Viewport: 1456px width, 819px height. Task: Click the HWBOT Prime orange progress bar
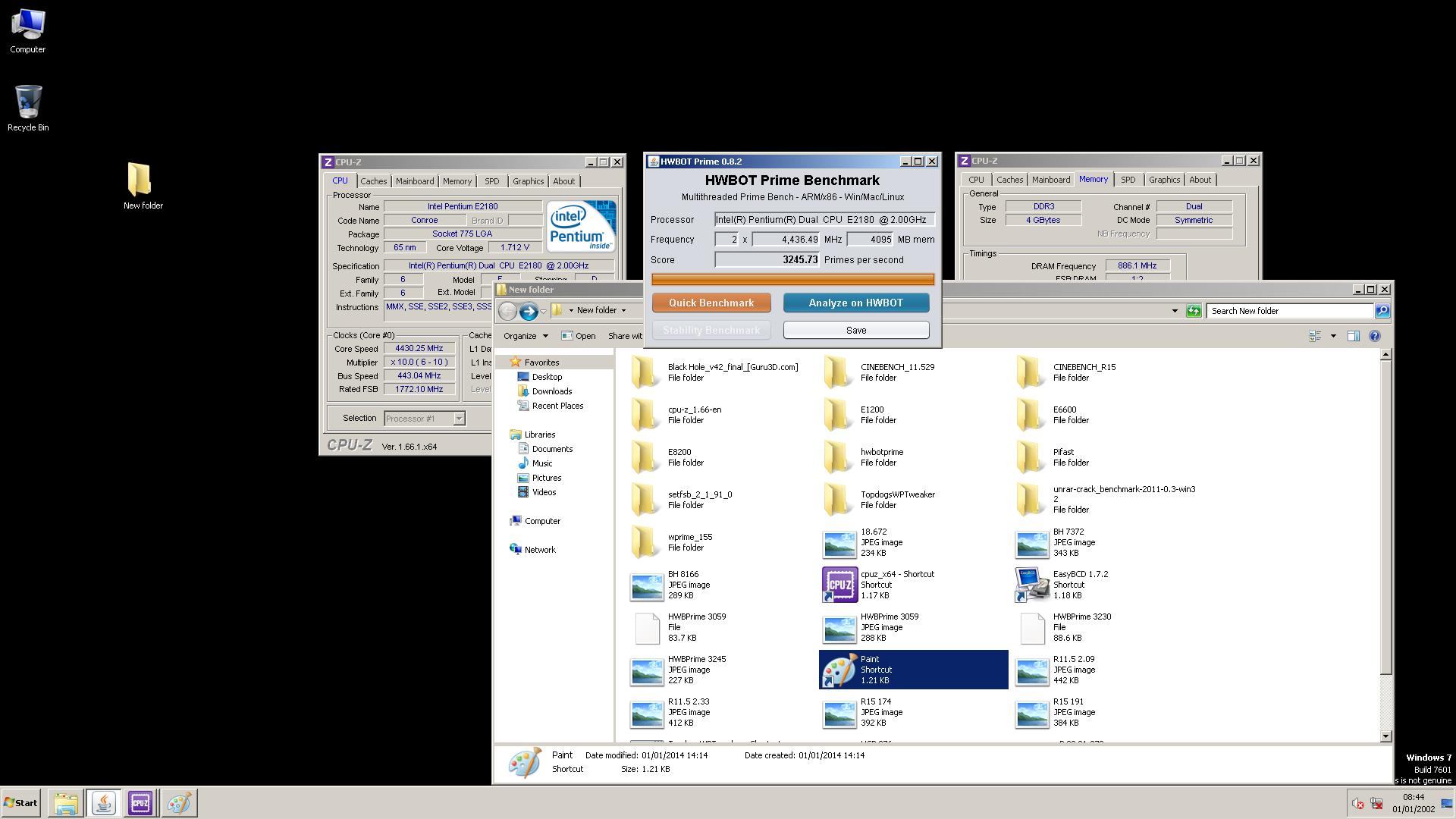pyautogui.click(x=792, y=279)
